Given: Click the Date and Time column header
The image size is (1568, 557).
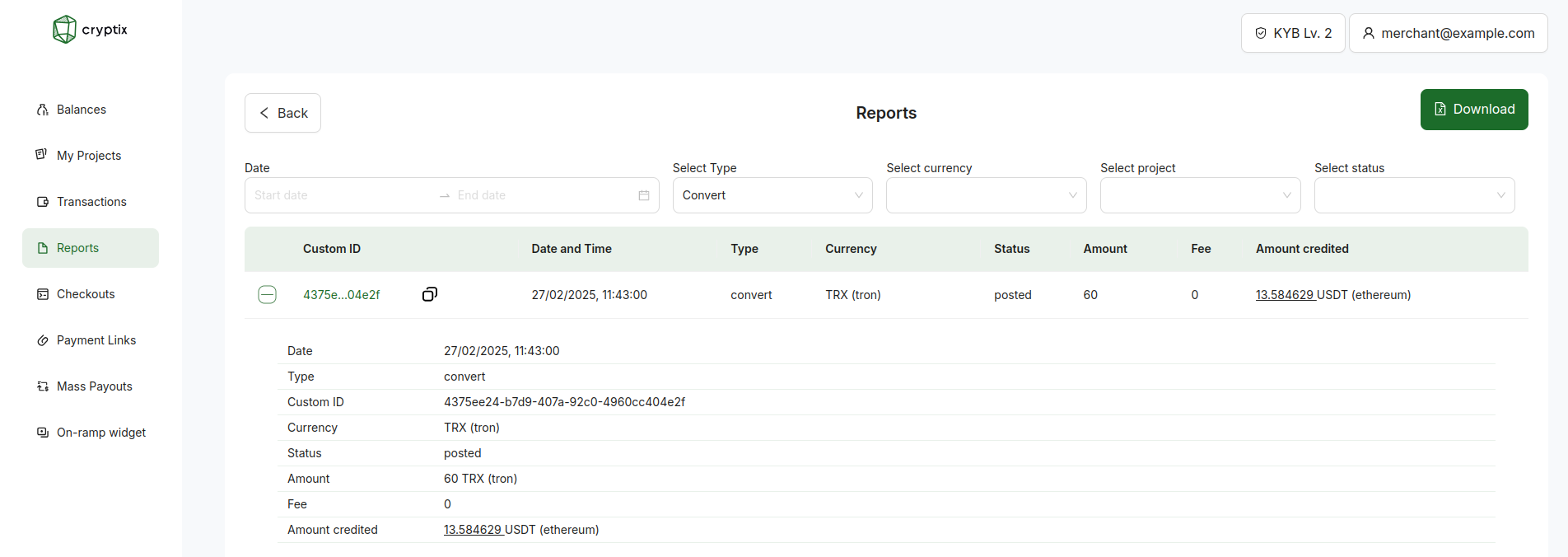Looking at the screenshot, I should tap(572, 249).
